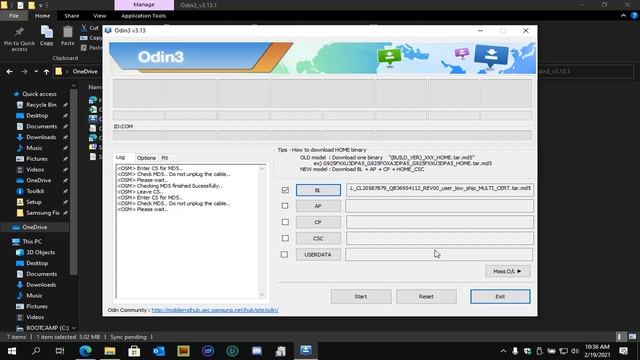Open File Explorer from taskbar

click(x=109, y=351)
